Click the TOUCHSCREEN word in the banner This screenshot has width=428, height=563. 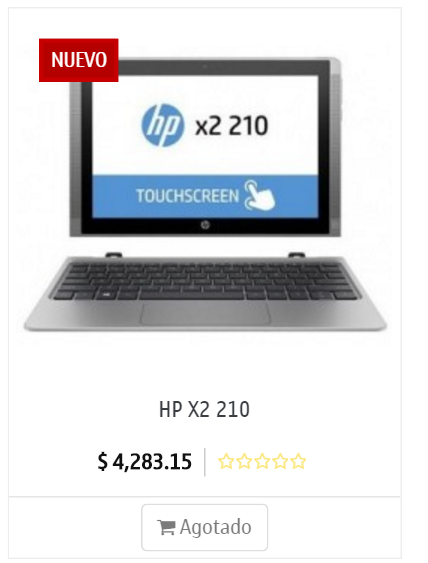pos(187,196)
